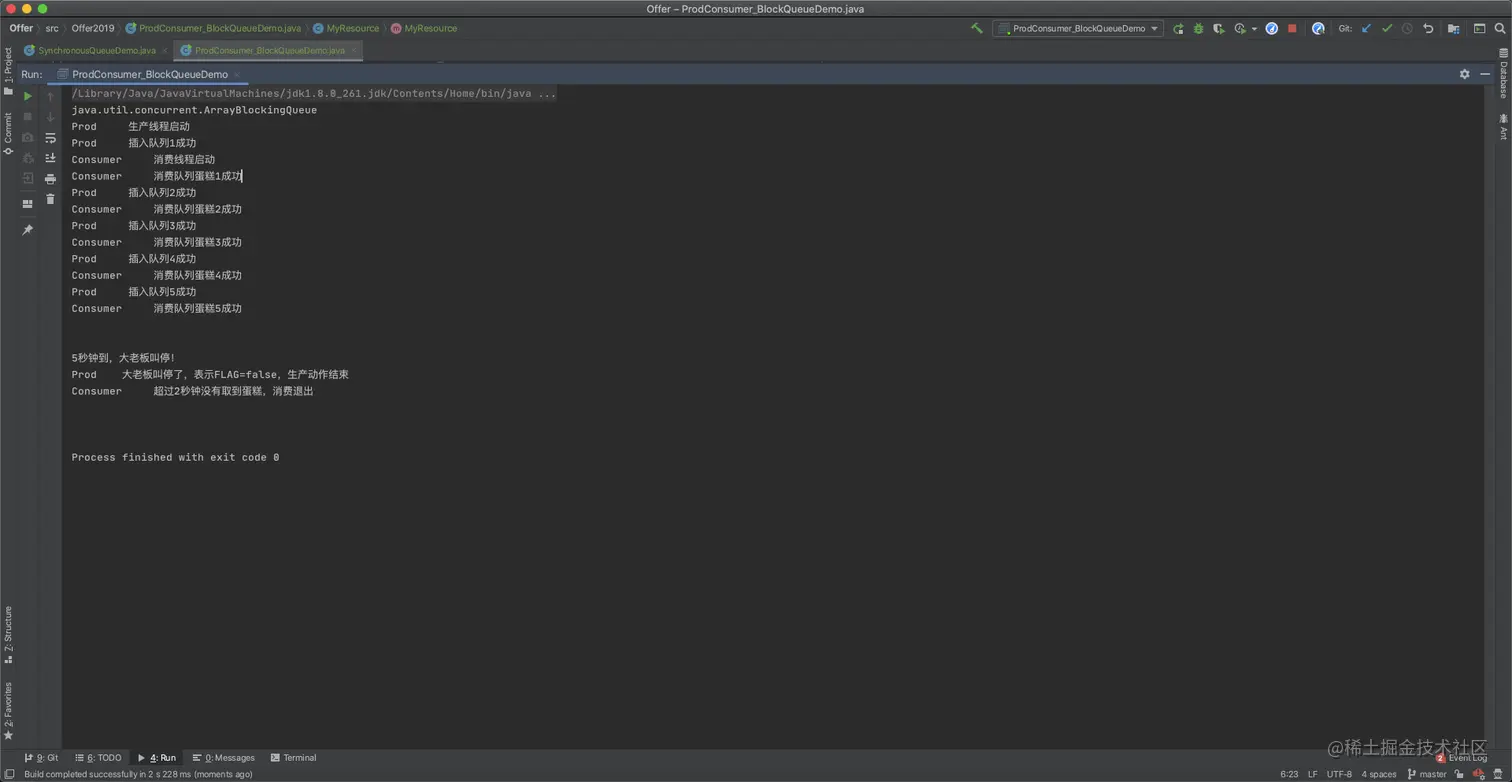Select the ProdConsumer_BlockQueueDemo run tab
This screenshot has height=782, width=1512.
pos(149,75)
